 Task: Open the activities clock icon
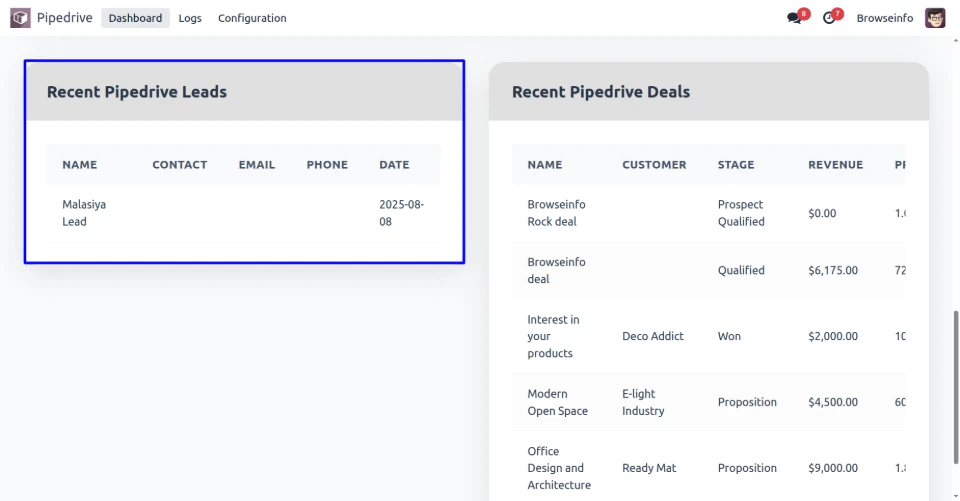click(x=828, y=18)
